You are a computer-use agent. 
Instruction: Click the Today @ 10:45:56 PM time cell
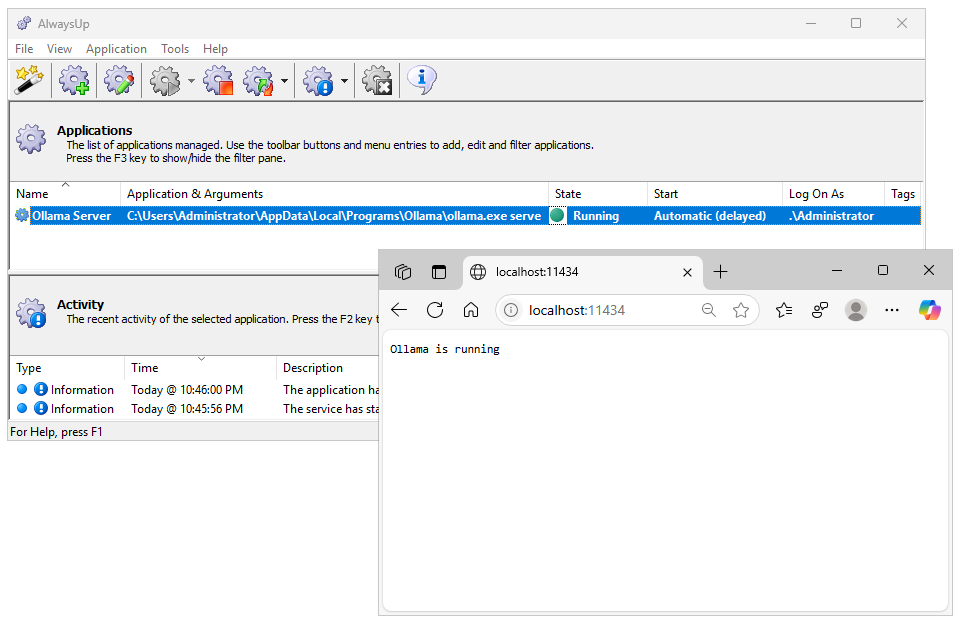[187, 409]
